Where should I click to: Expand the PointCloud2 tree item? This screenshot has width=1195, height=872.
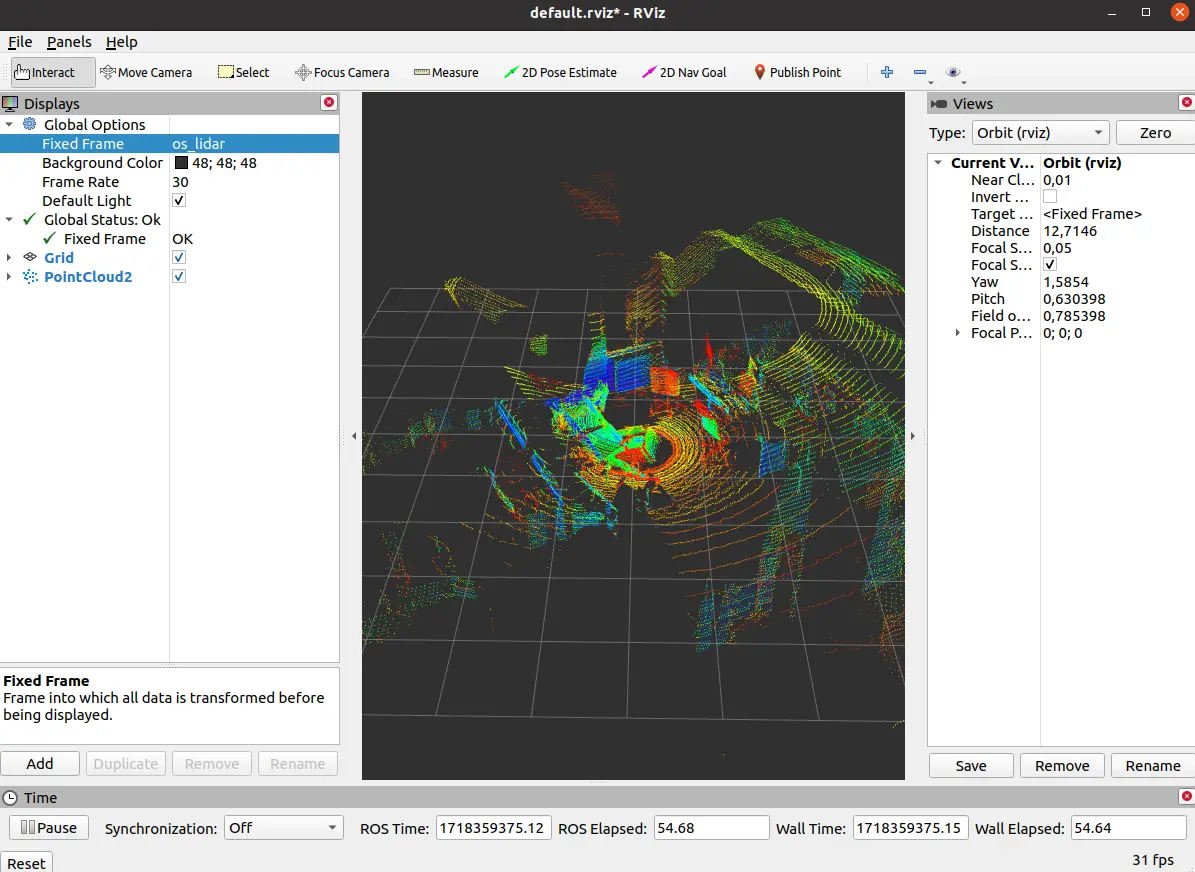[x=10, y=277]
